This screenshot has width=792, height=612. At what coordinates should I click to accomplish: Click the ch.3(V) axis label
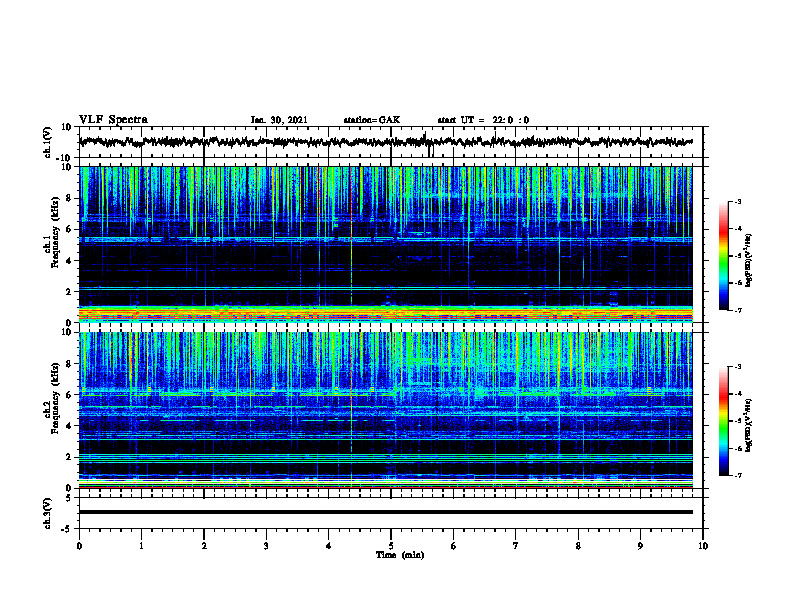click(48, 513)
